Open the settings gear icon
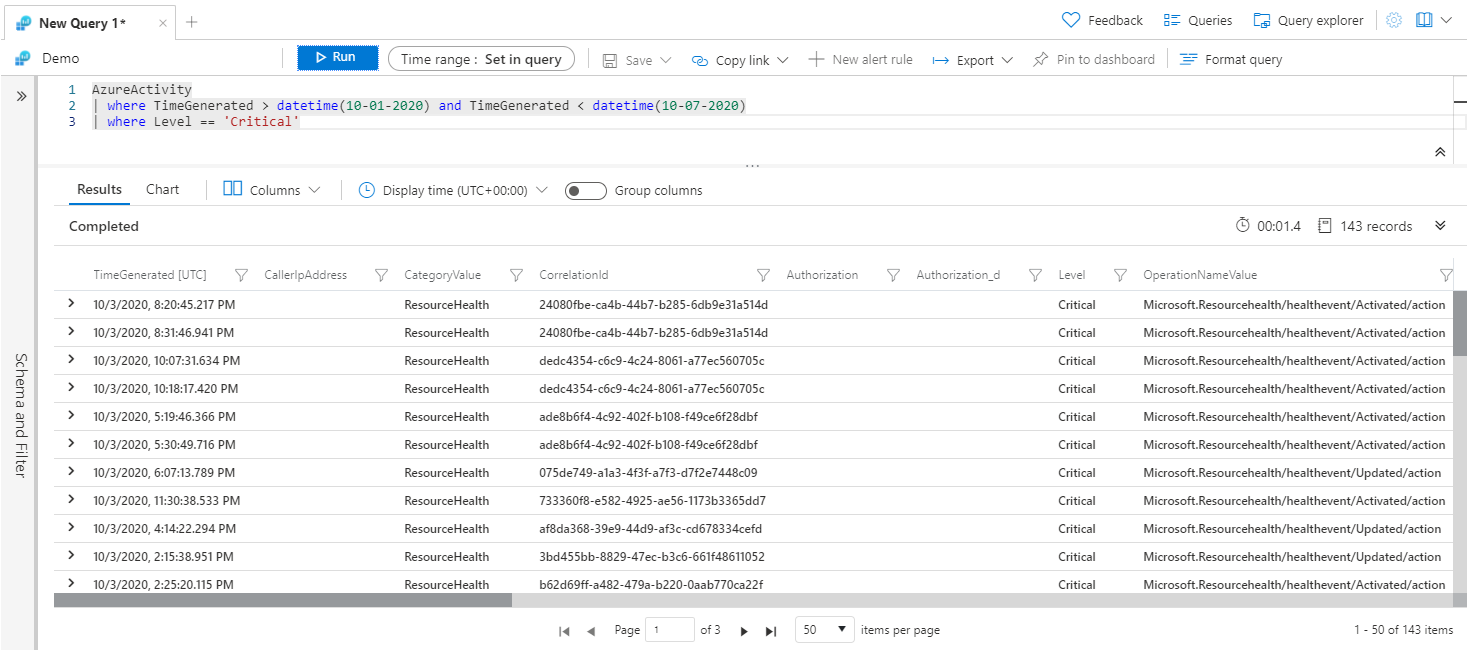The width and height of the screenshot is (1483, 650). tap(1394, 20)
